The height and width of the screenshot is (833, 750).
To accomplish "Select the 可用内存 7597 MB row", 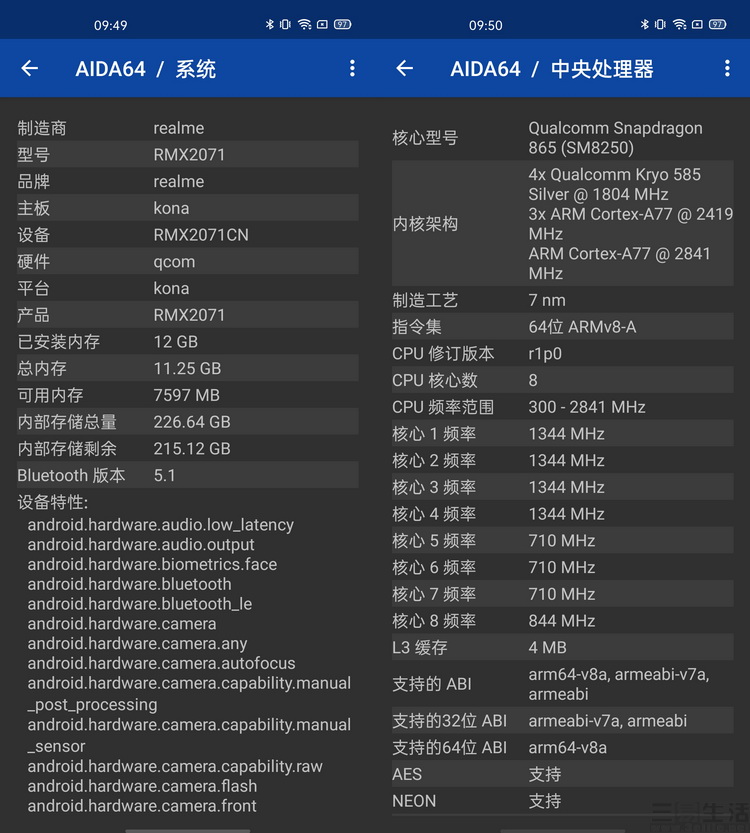I will coord(188,395).
